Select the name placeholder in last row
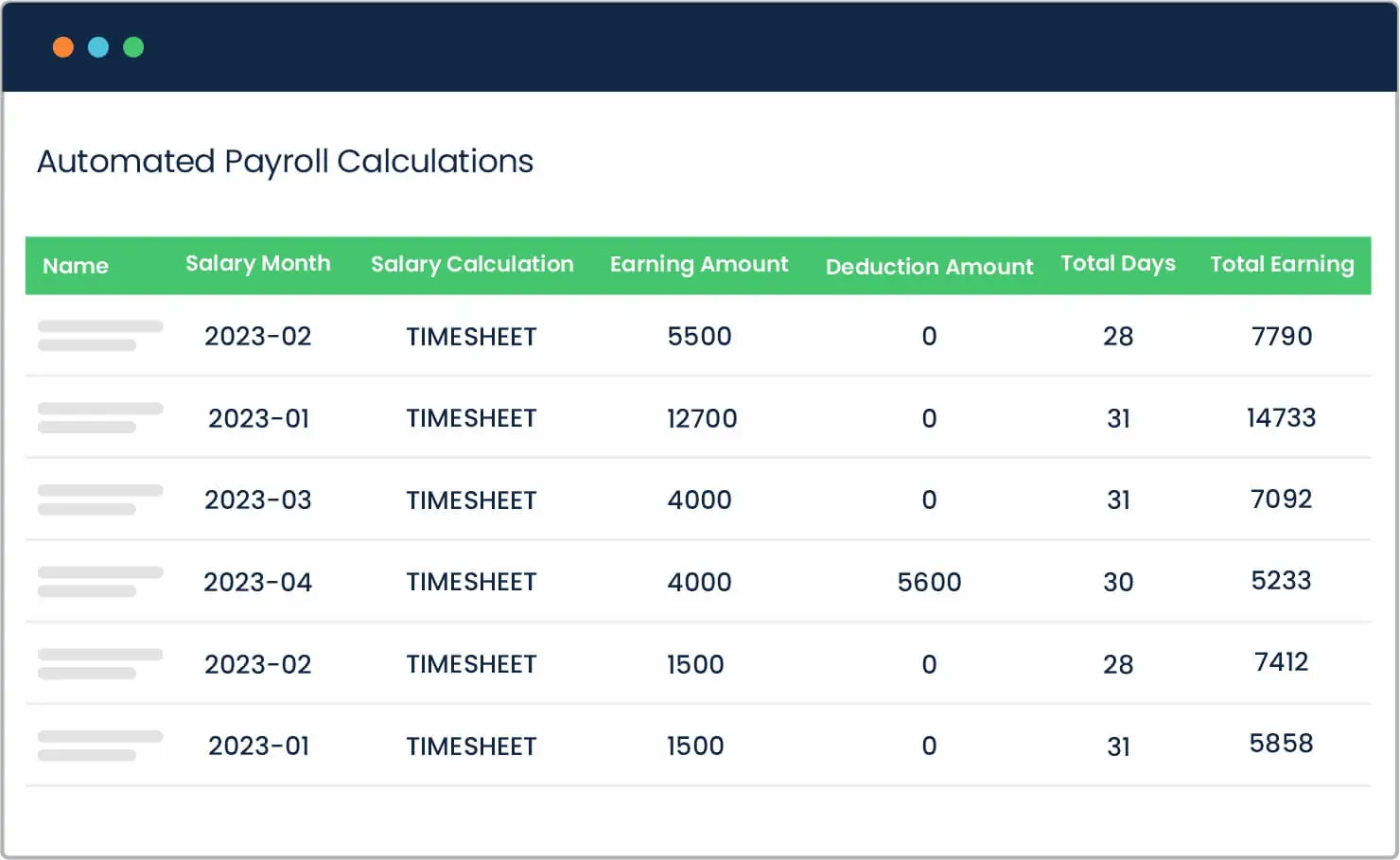 [100, 746]
